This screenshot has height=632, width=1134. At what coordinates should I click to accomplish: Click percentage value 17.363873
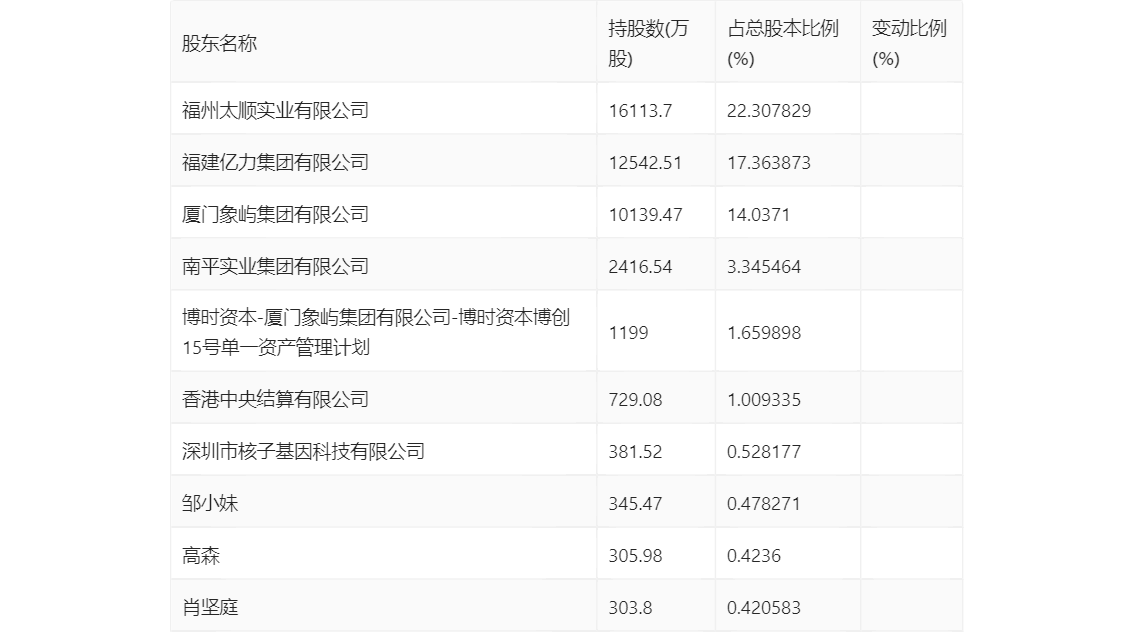(769, 163)
